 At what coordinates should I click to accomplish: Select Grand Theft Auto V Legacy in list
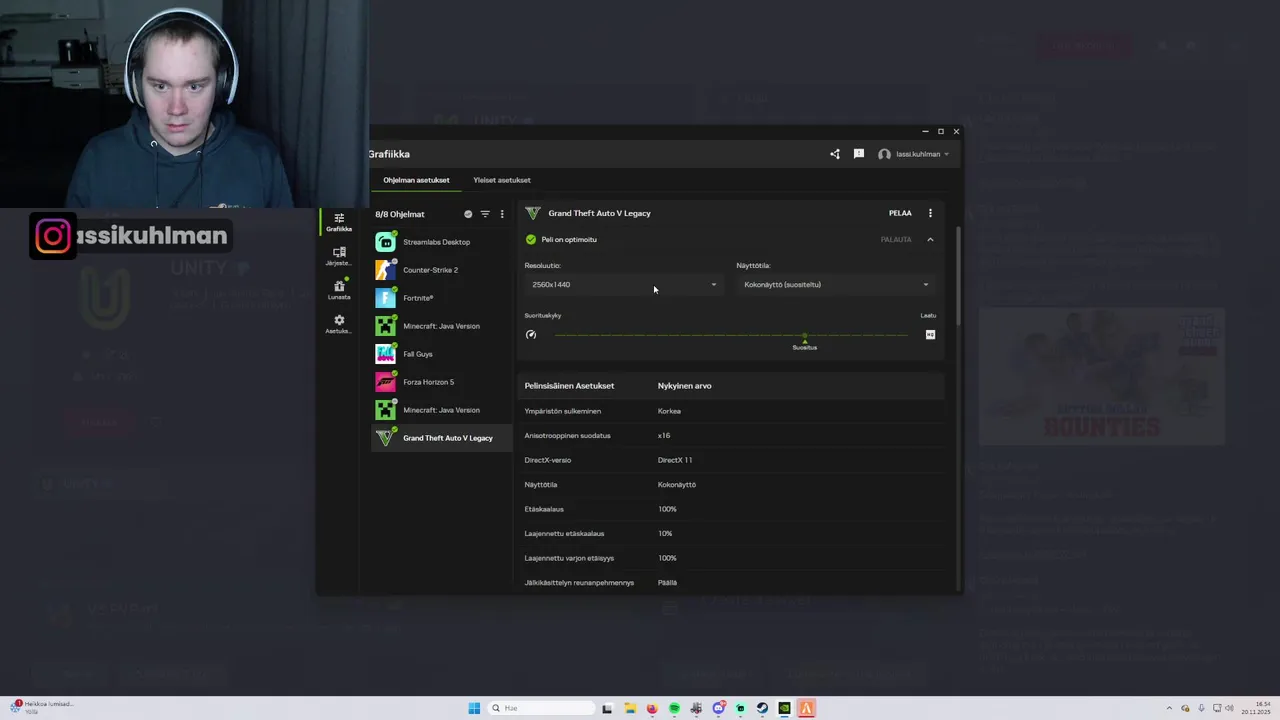pyautogui.click(x=441, y=438)
